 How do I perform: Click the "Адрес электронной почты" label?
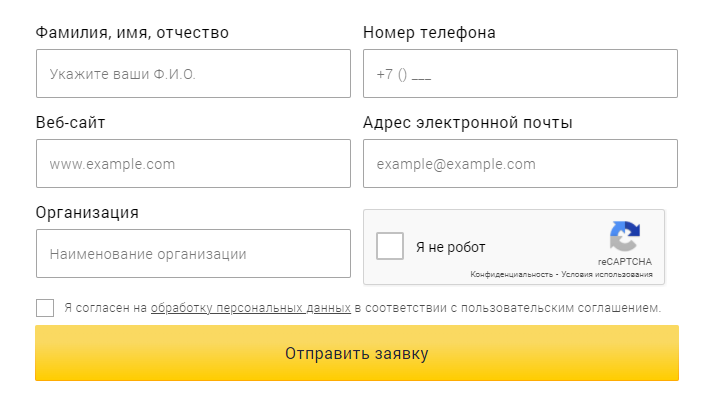467,123
